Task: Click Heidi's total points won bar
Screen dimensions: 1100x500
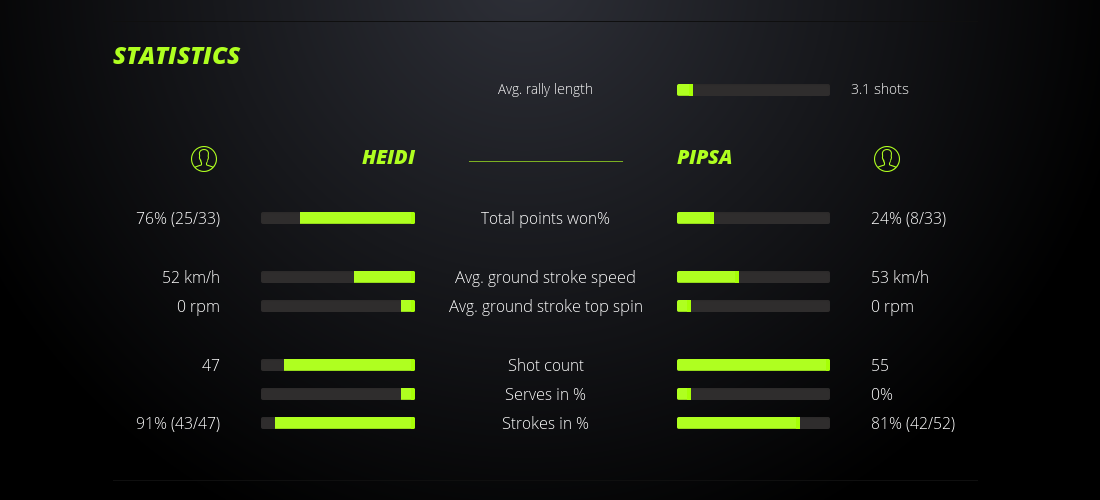Action: (x=338, y=218)
